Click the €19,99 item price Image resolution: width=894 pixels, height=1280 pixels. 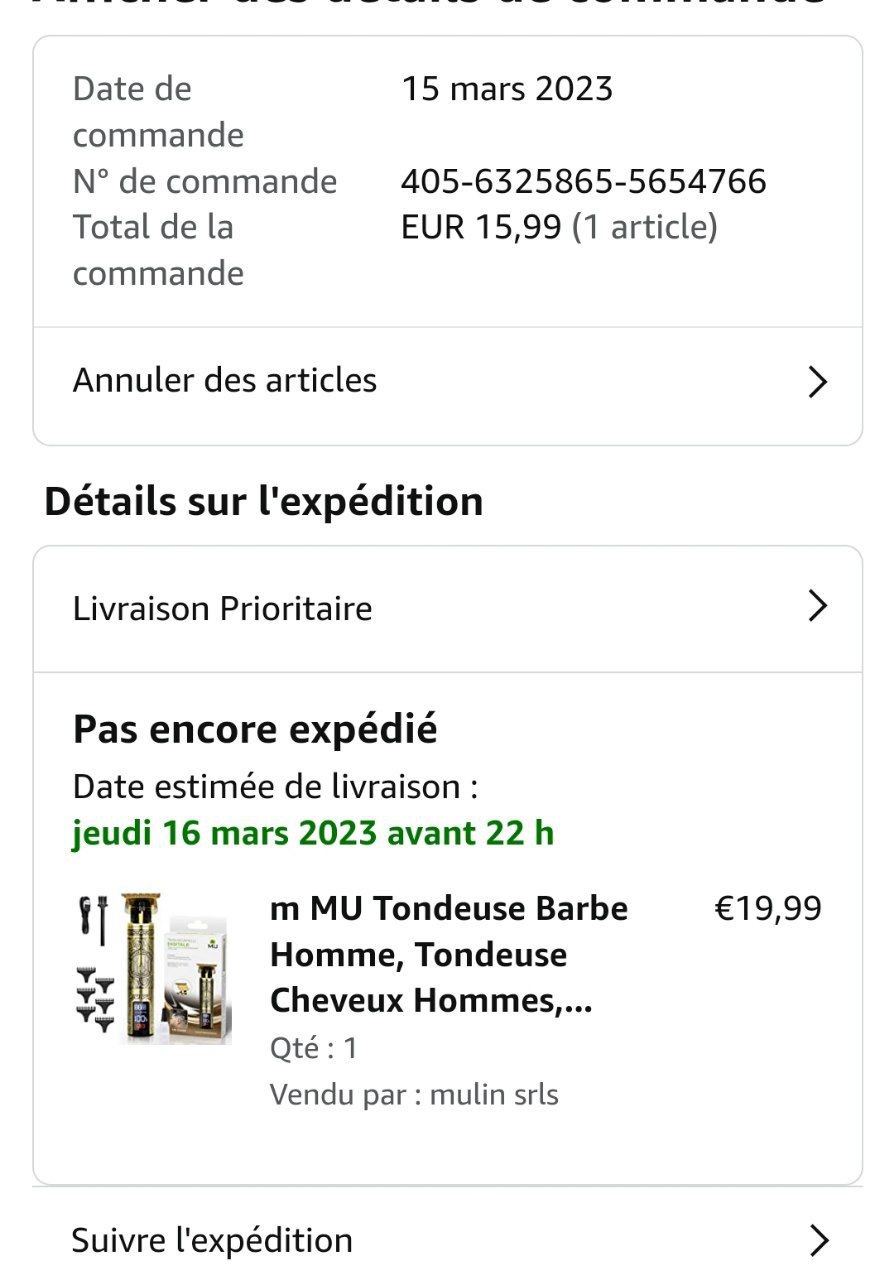coord(767,909)
